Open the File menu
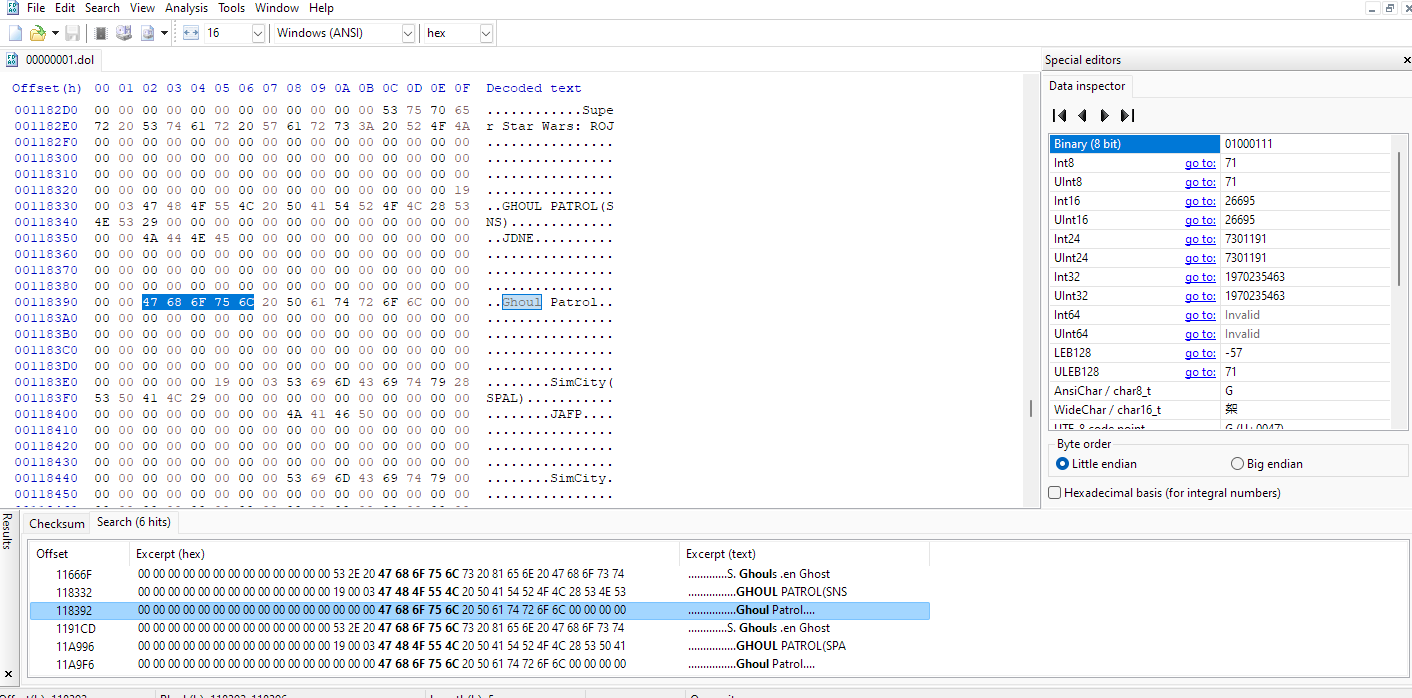 [36, 8]
